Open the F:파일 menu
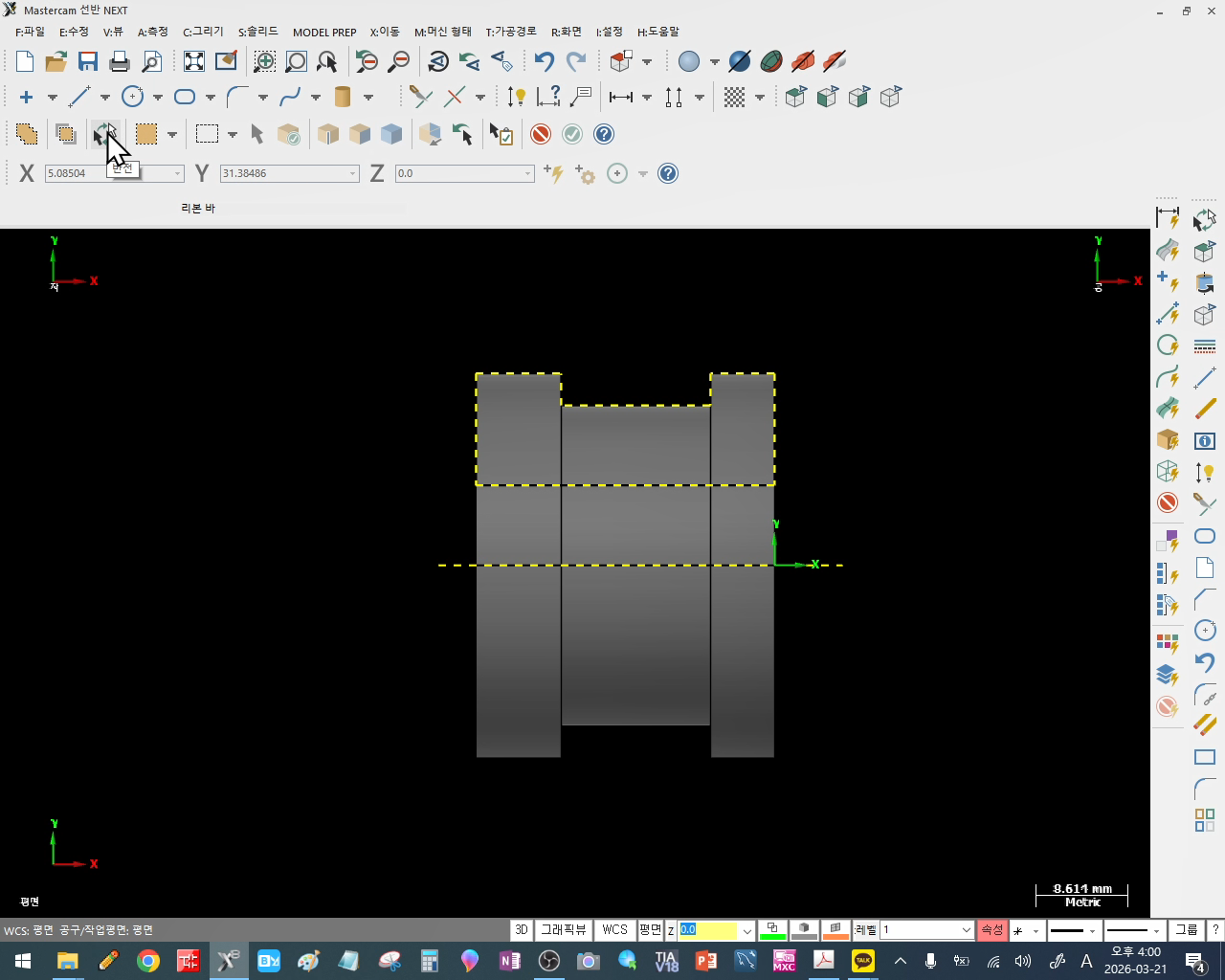 [x=30, y=32]
